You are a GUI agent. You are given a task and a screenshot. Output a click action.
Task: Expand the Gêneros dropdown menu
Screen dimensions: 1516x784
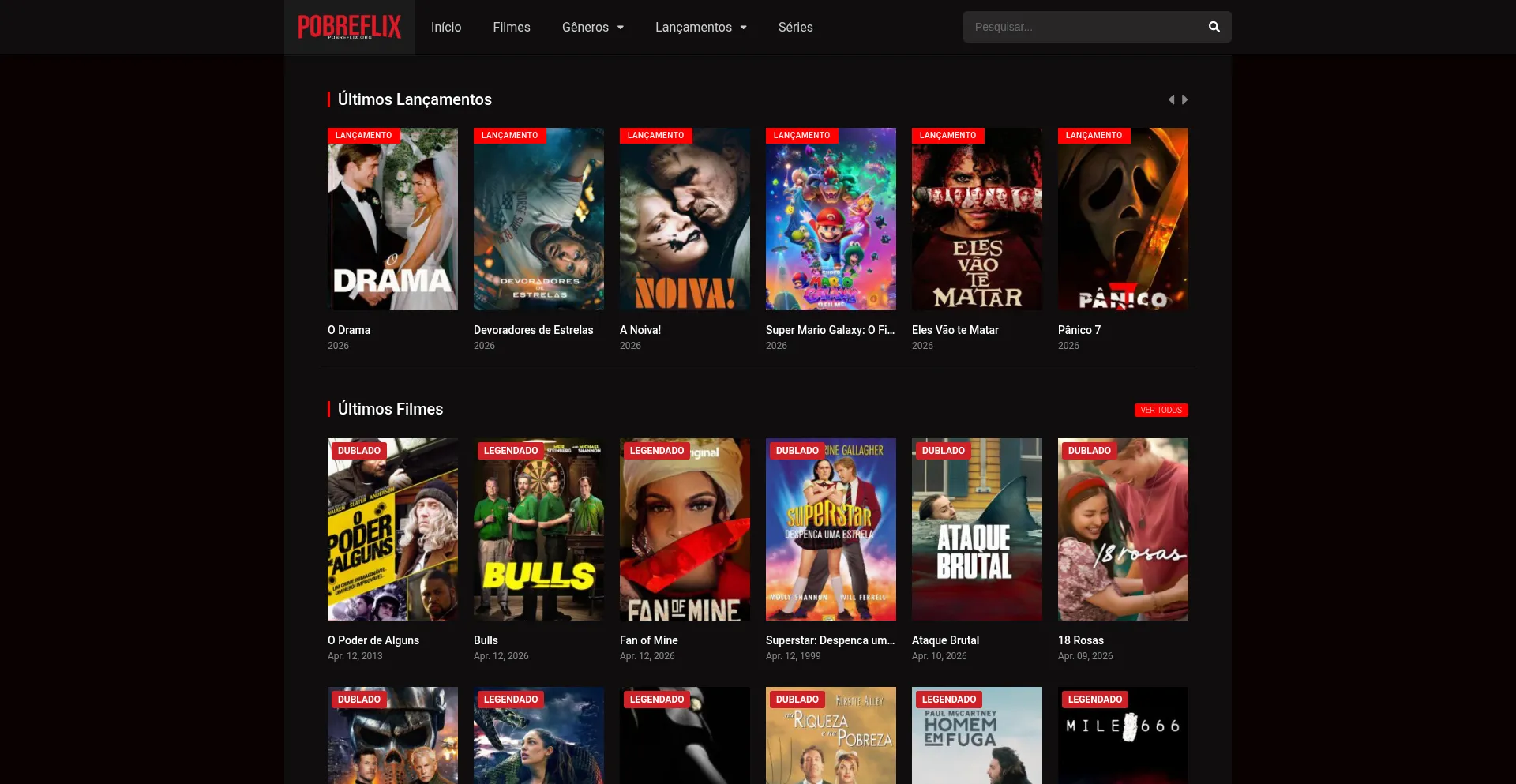(x=593, y=27)
